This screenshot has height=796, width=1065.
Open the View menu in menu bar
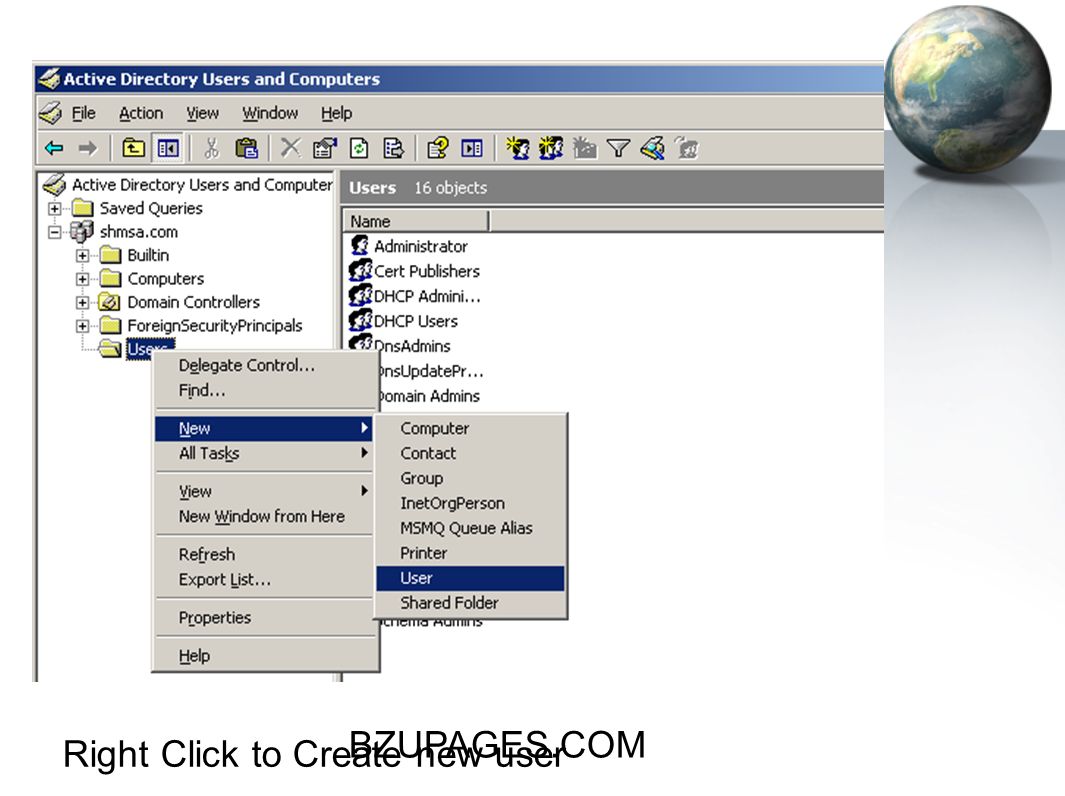point(202,113)
